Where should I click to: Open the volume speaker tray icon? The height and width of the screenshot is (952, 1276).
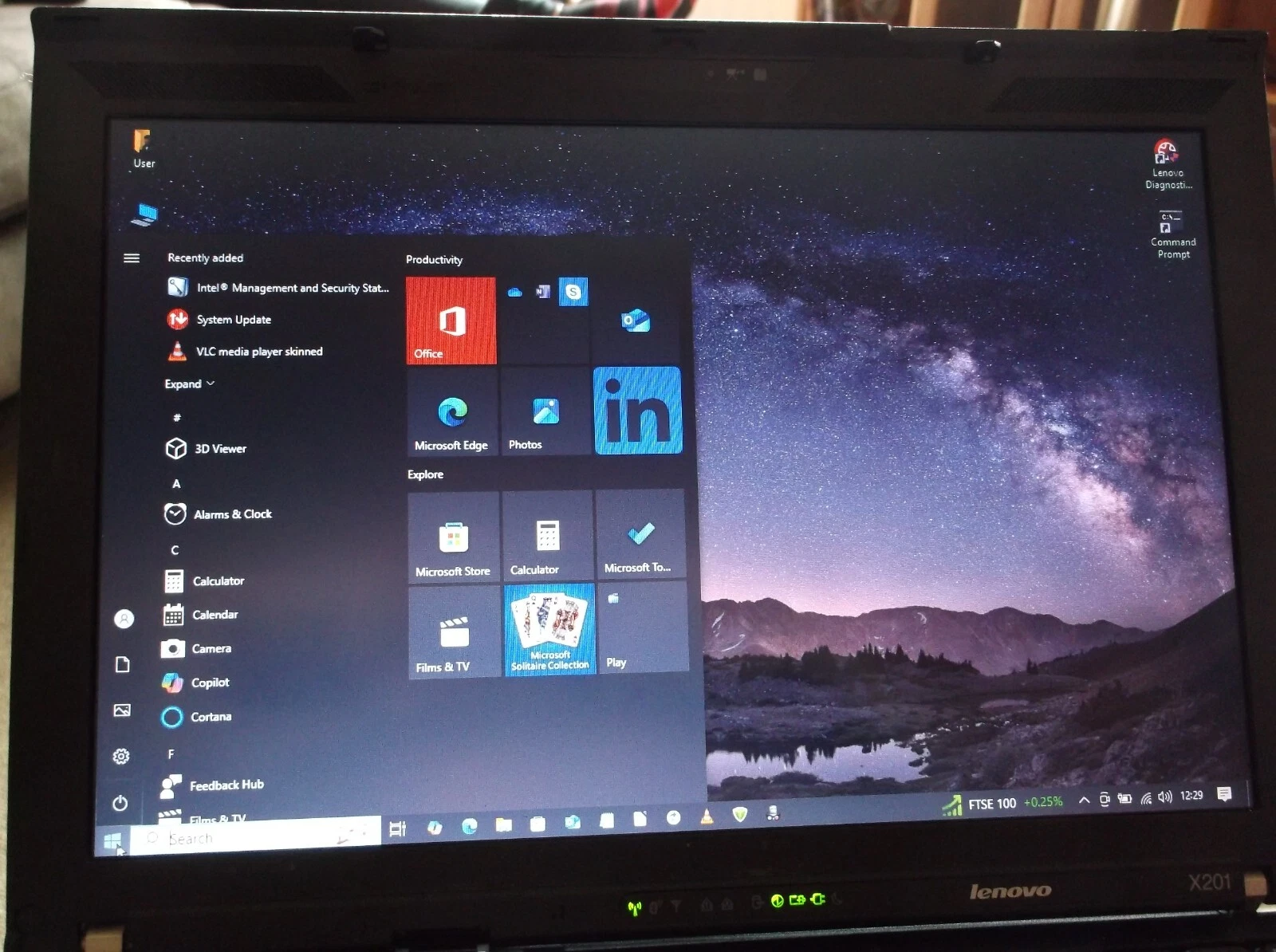(x=1165, y=797)
